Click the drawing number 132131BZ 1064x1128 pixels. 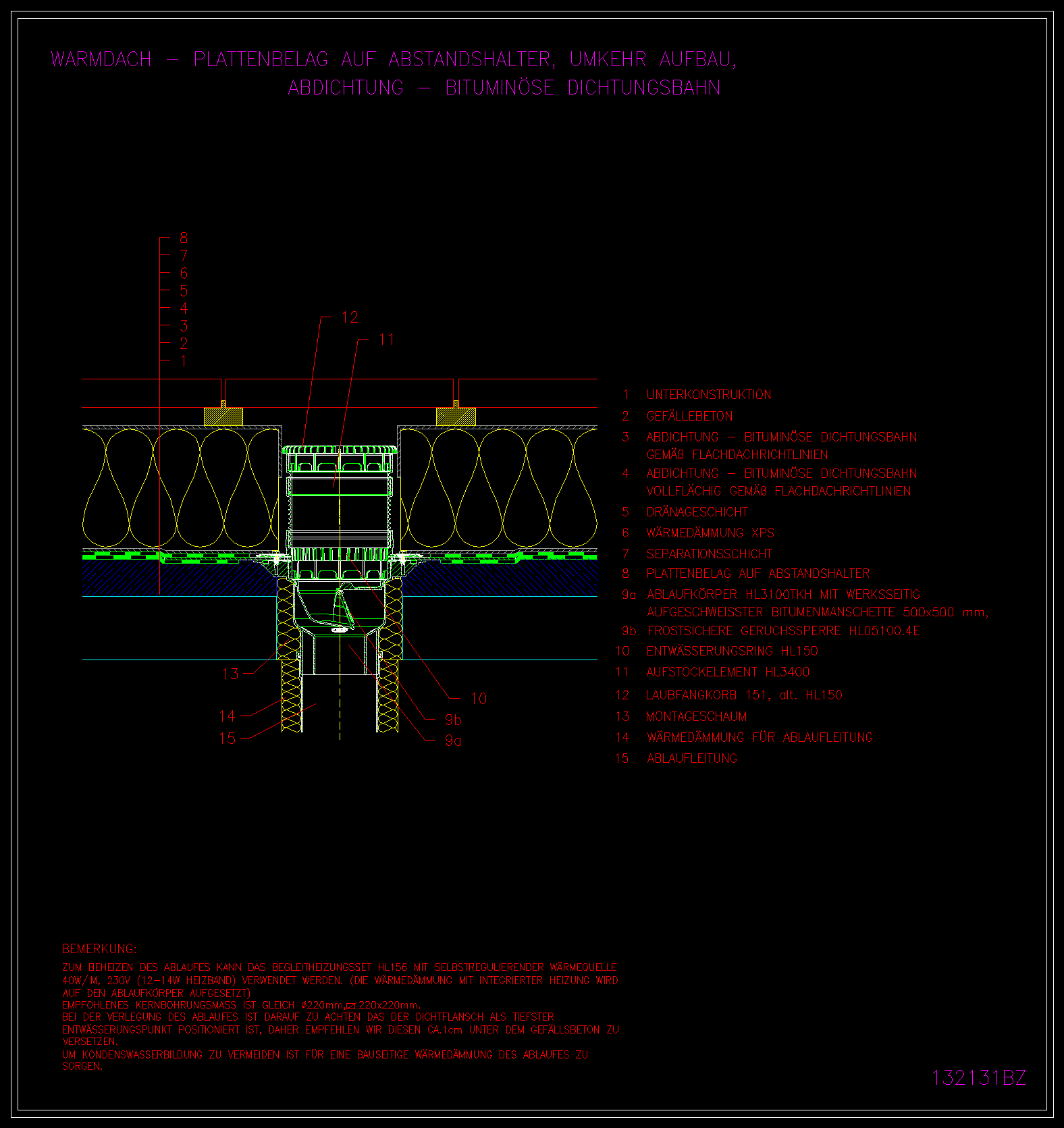[978, 1077]
